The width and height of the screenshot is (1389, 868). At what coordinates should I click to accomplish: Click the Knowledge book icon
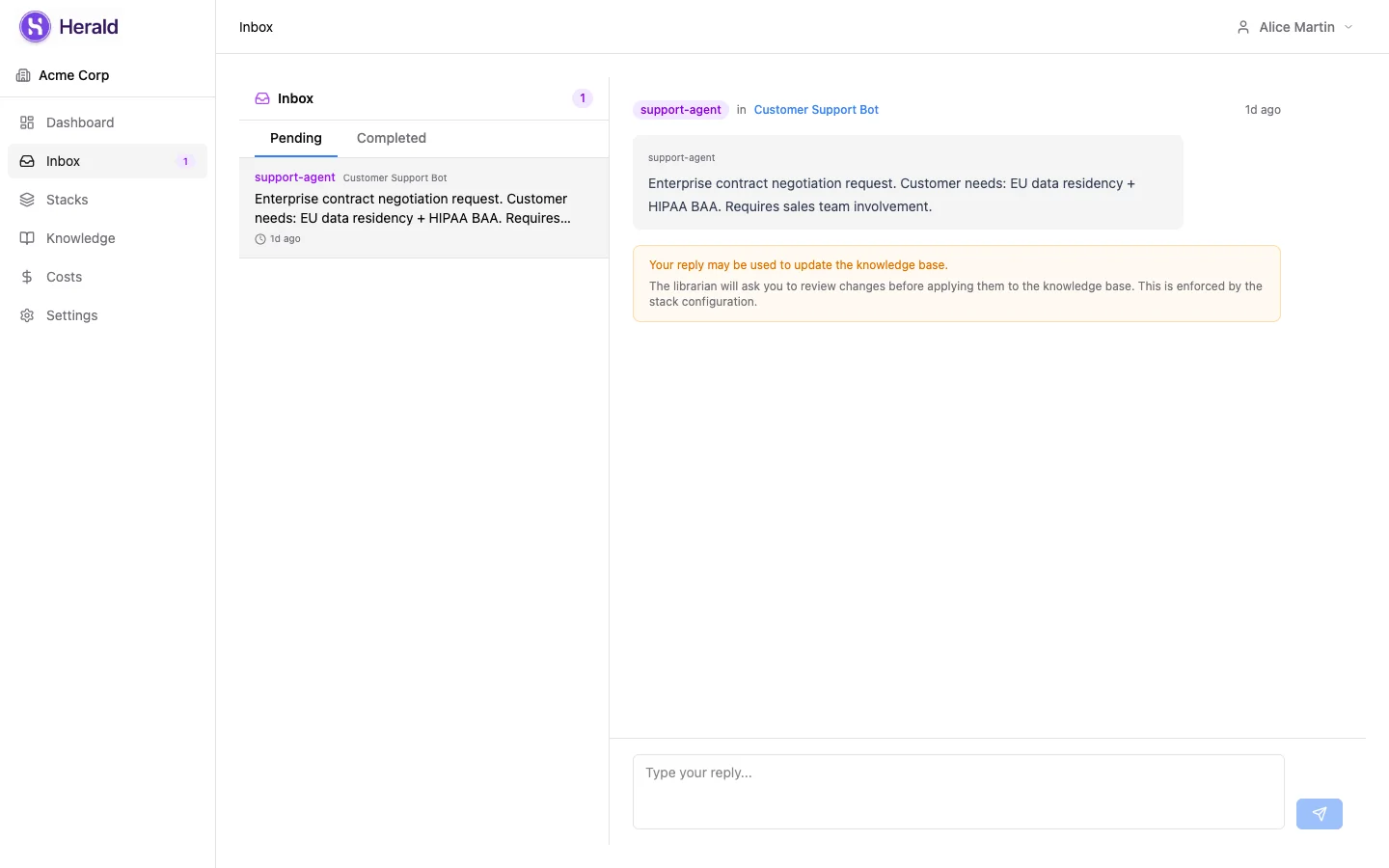pyautogui.click(x=27, y=238)
